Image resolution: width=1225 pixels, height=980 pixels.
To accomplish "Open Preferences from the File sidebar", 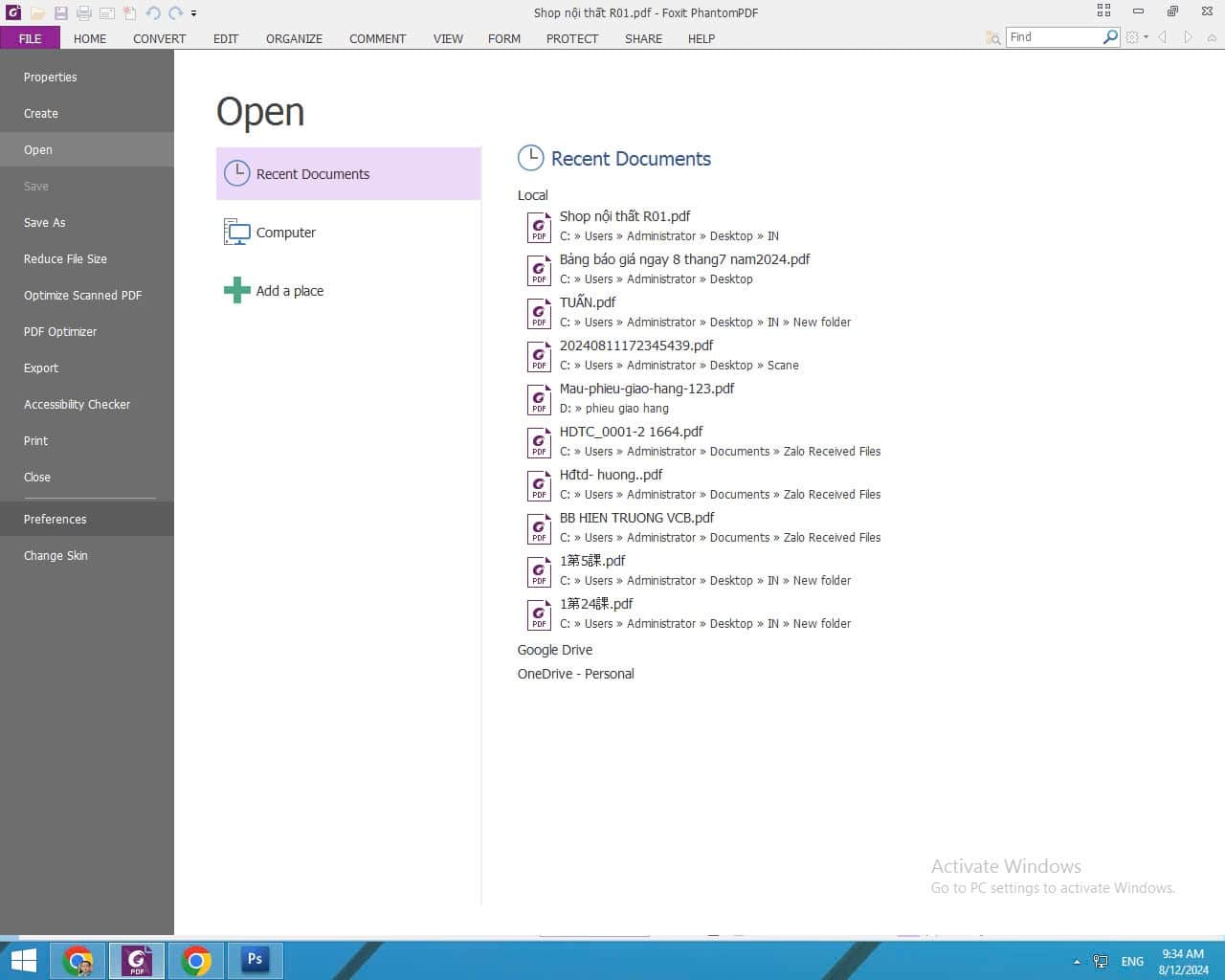I will (87, 520).
